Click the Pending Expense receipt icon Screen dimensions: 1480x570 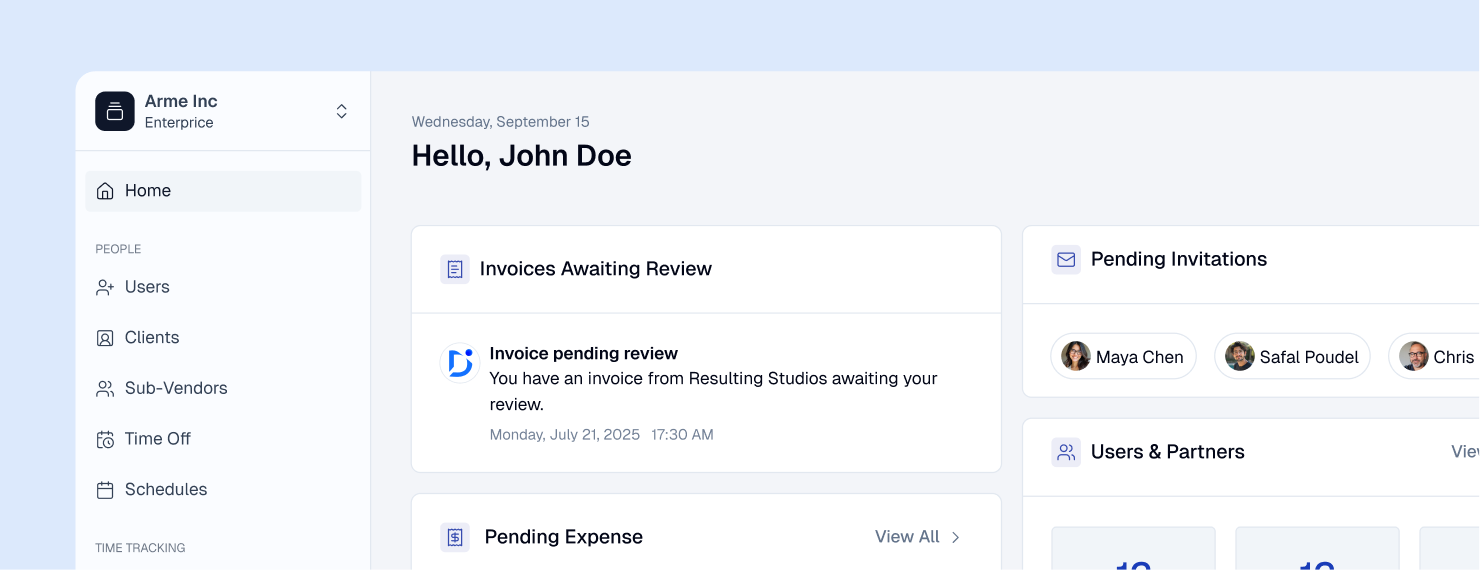pyautogui.click(x=455, y=537)
